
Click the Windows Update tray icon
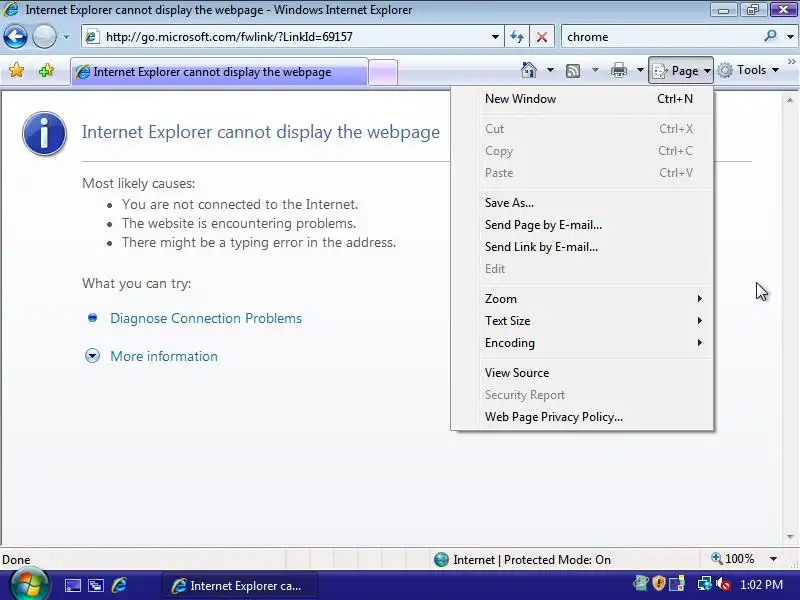[677, 584]
